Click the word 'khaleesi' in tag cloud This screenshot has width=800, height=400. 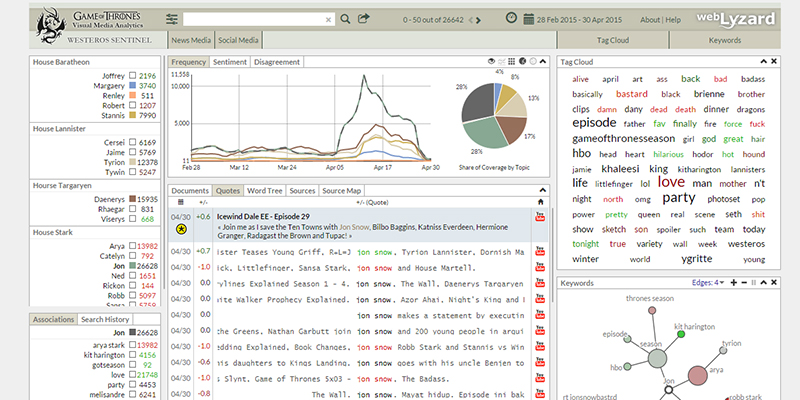(x=620, y=168)
